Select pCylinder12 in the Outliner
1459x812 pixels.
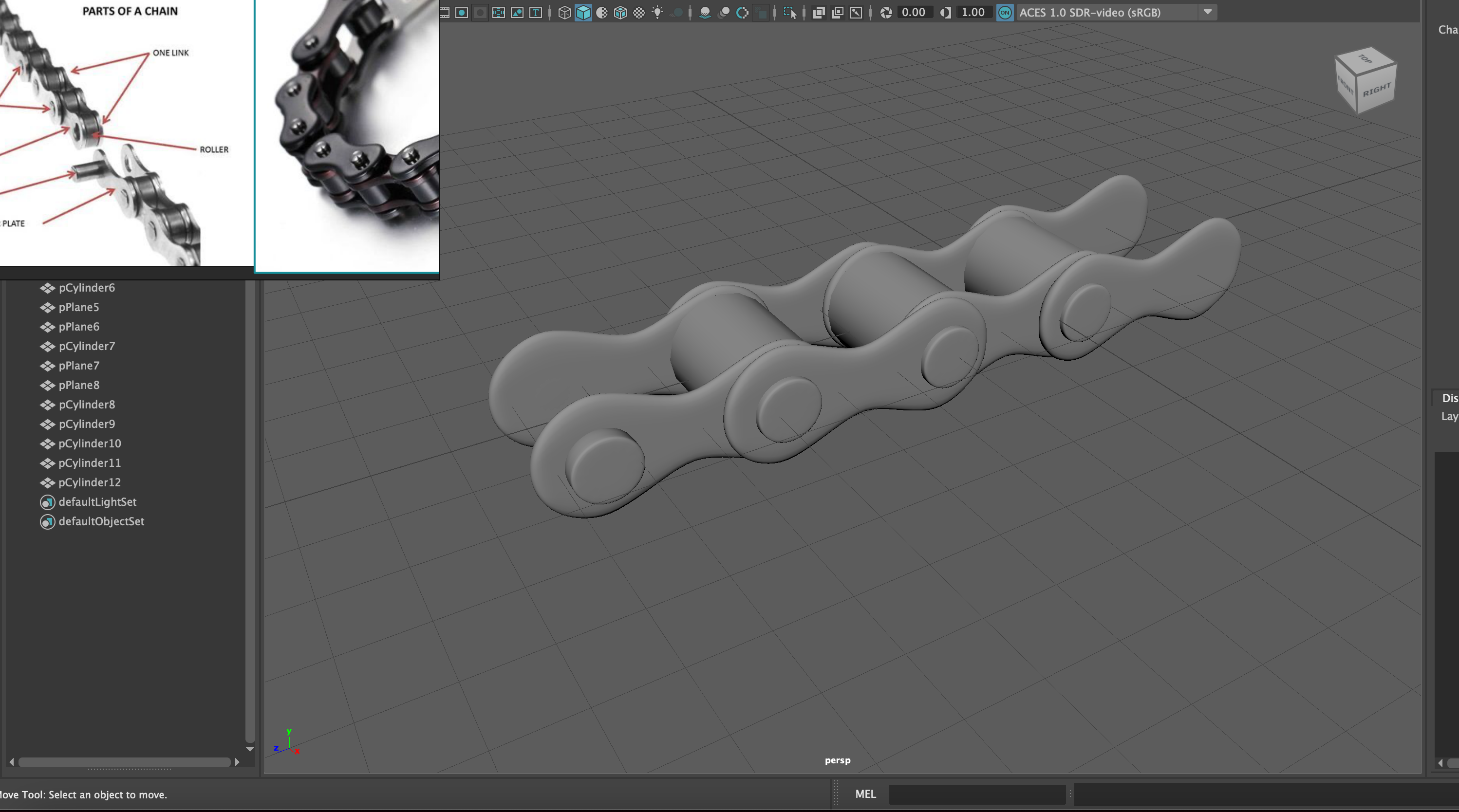90,482
